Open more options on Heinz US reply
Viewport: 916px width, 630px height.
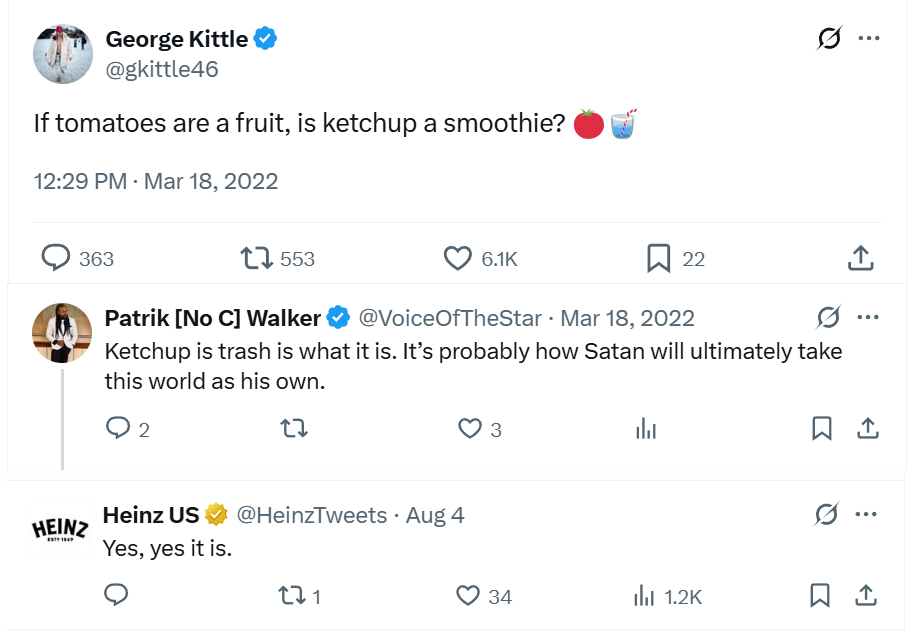(868, 515)
